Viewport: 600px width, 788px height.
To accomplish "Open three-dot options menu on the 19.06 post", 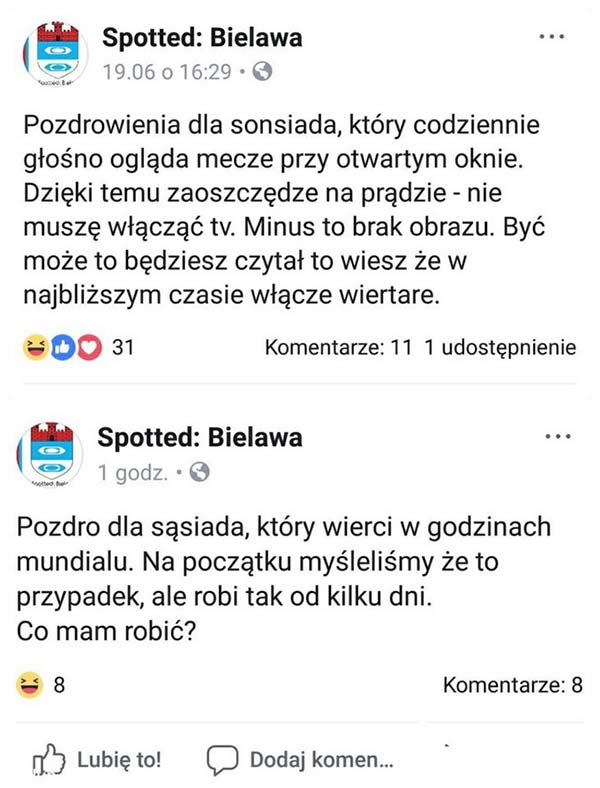I will point(552,36).
